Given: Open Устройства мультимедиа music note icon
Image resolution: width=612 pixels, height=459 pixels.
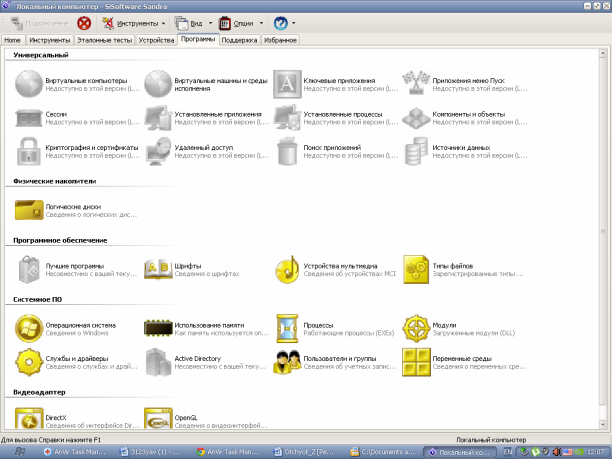Looking at the screenshot, I should (x=287, y=269).
